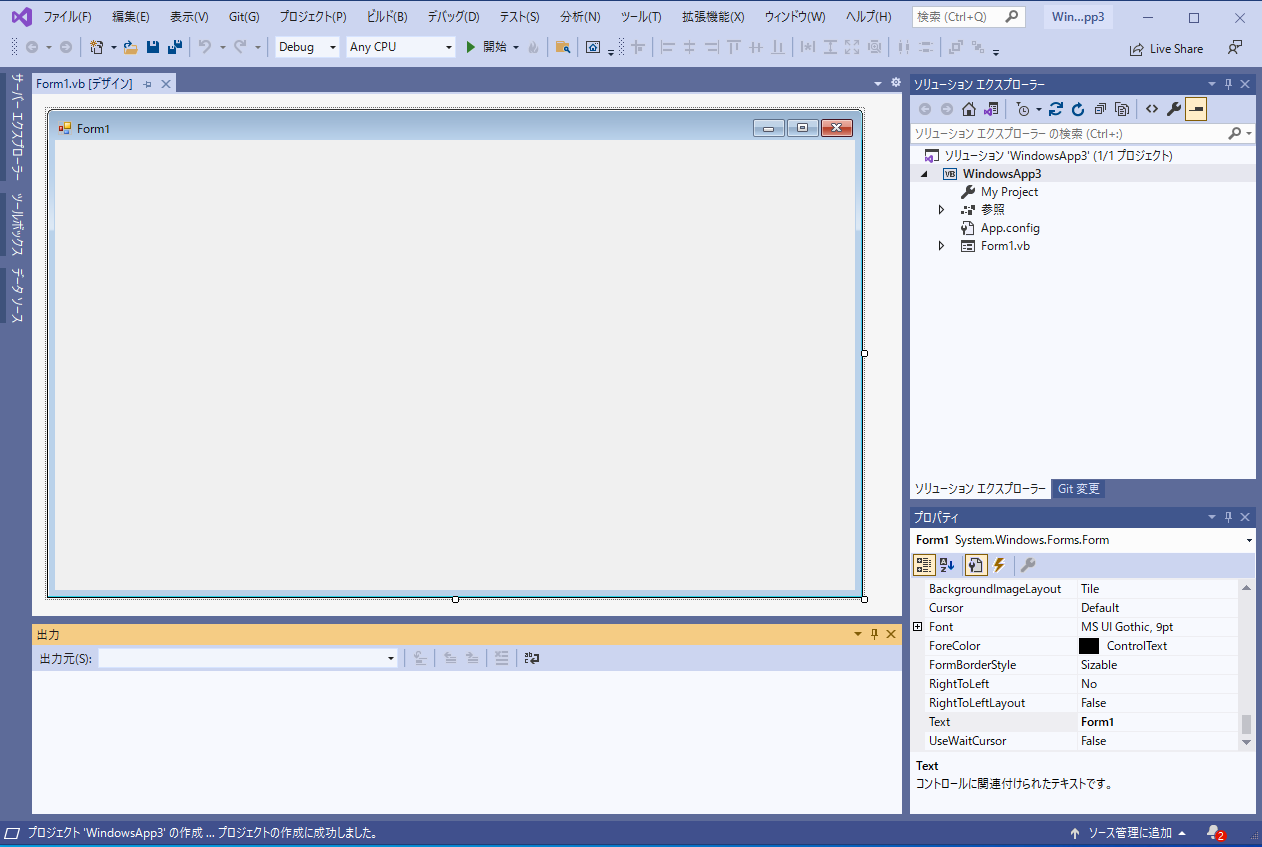Toggle Categorized view in Properties panel
The width and height of the screenshot is (1262, 847).
(924, 565)
